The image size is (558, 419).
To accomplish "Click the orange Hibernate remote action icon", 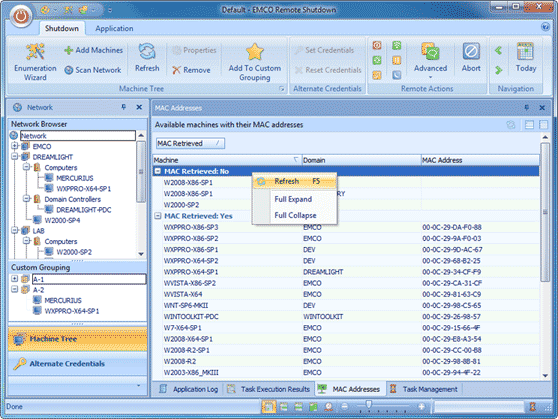I will (x=396, y=60).
